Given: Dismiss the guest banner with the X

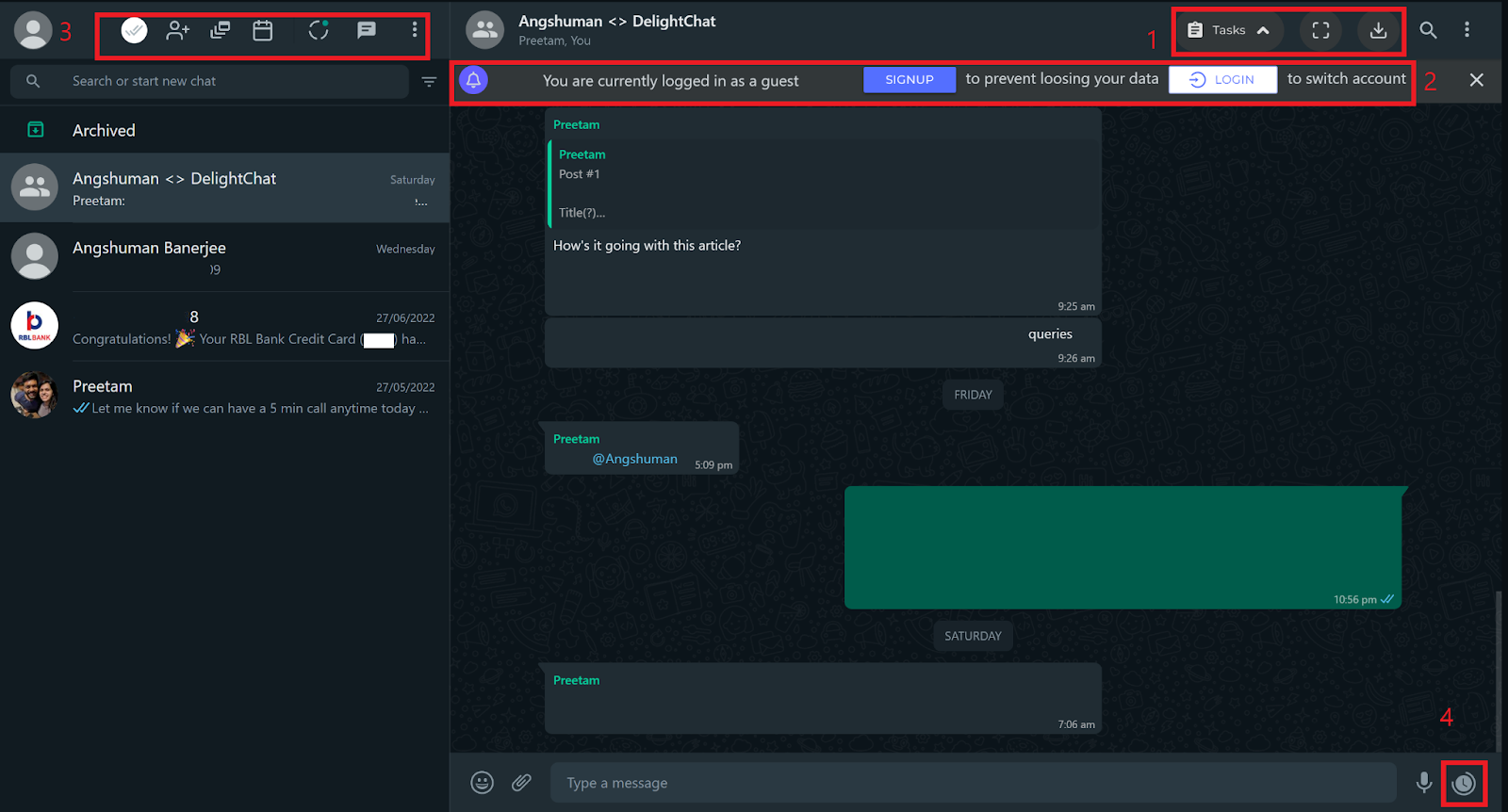Looking at the screenshot, I should [1477, 80].
